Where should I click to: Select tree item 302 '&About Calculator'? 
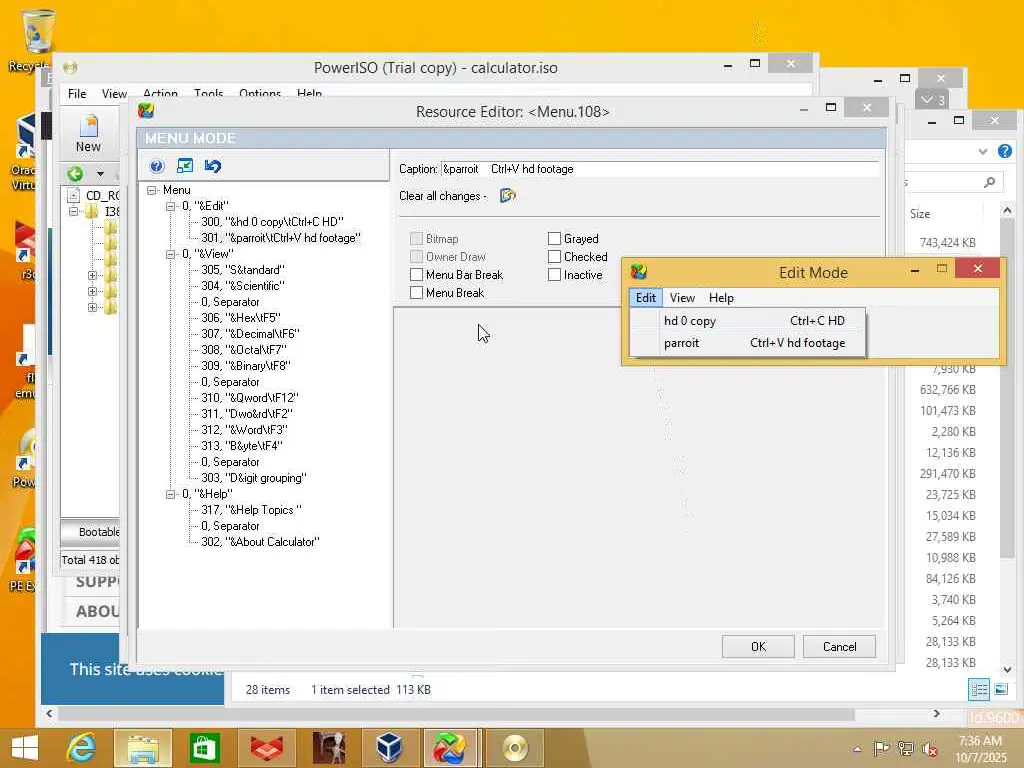click(x=260, y=542)
